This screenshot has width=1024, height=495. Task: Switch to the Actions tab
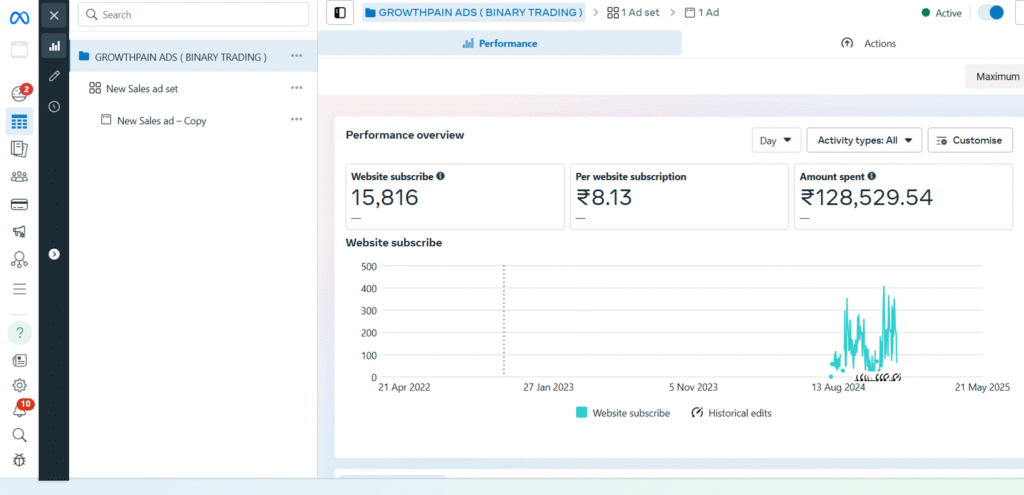click(x=868, y=43)
